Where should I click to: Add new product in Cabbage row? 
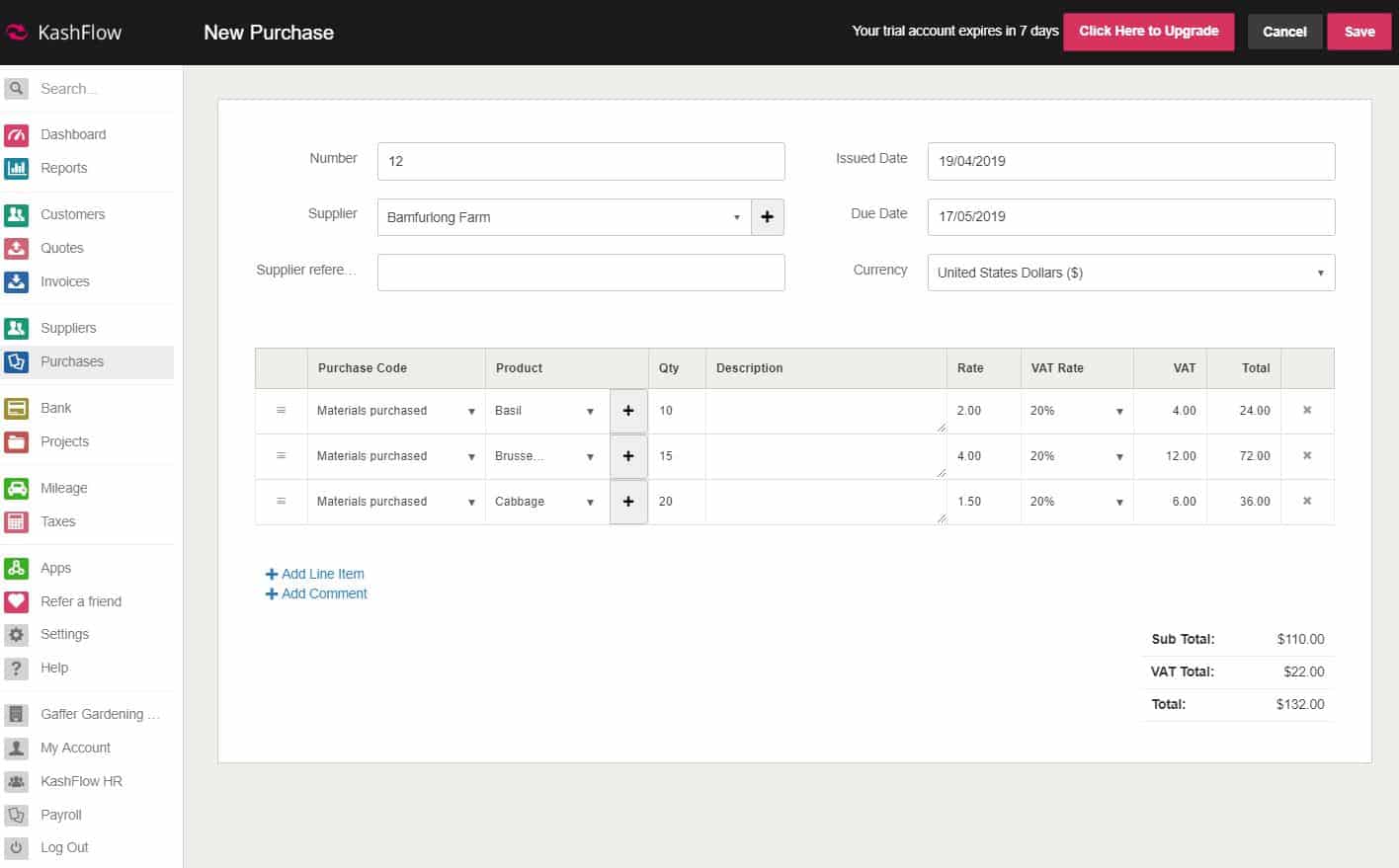coord(628,502)
